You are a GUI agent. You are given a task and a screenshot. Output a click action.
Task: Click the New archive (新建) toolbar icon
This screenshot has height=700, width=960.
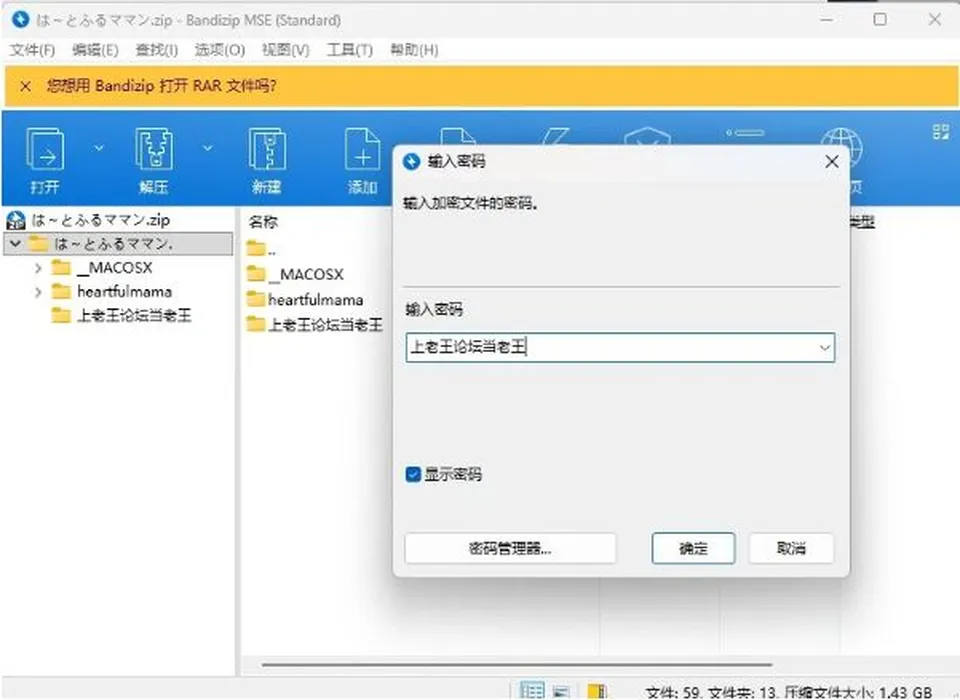tap(267, 149)
